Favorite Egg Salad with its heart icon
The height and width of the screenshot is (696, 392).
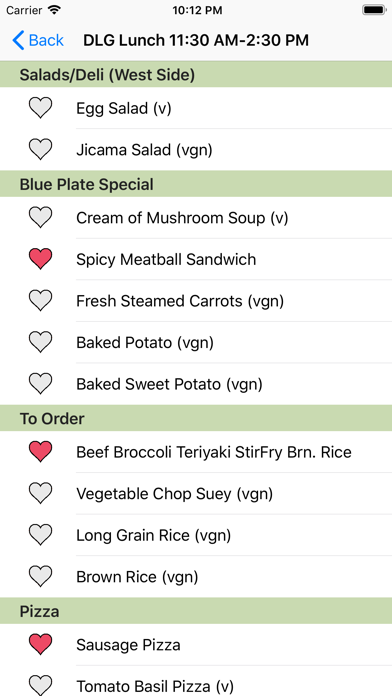(40, 108)
